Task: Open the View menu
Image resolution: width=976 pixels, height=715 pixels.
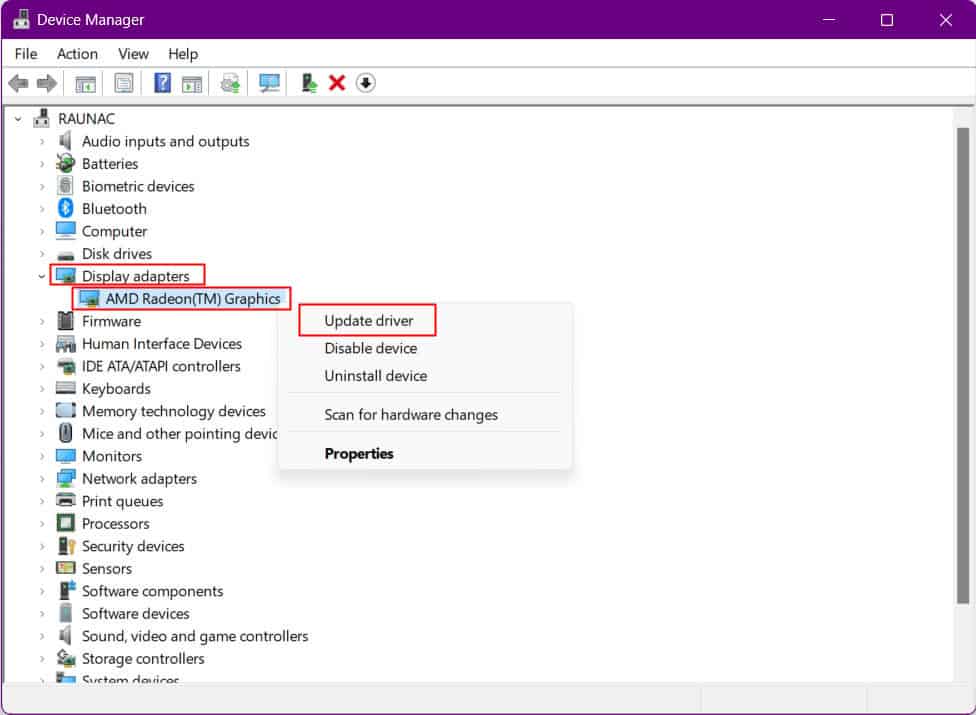Action: [133, 54]
